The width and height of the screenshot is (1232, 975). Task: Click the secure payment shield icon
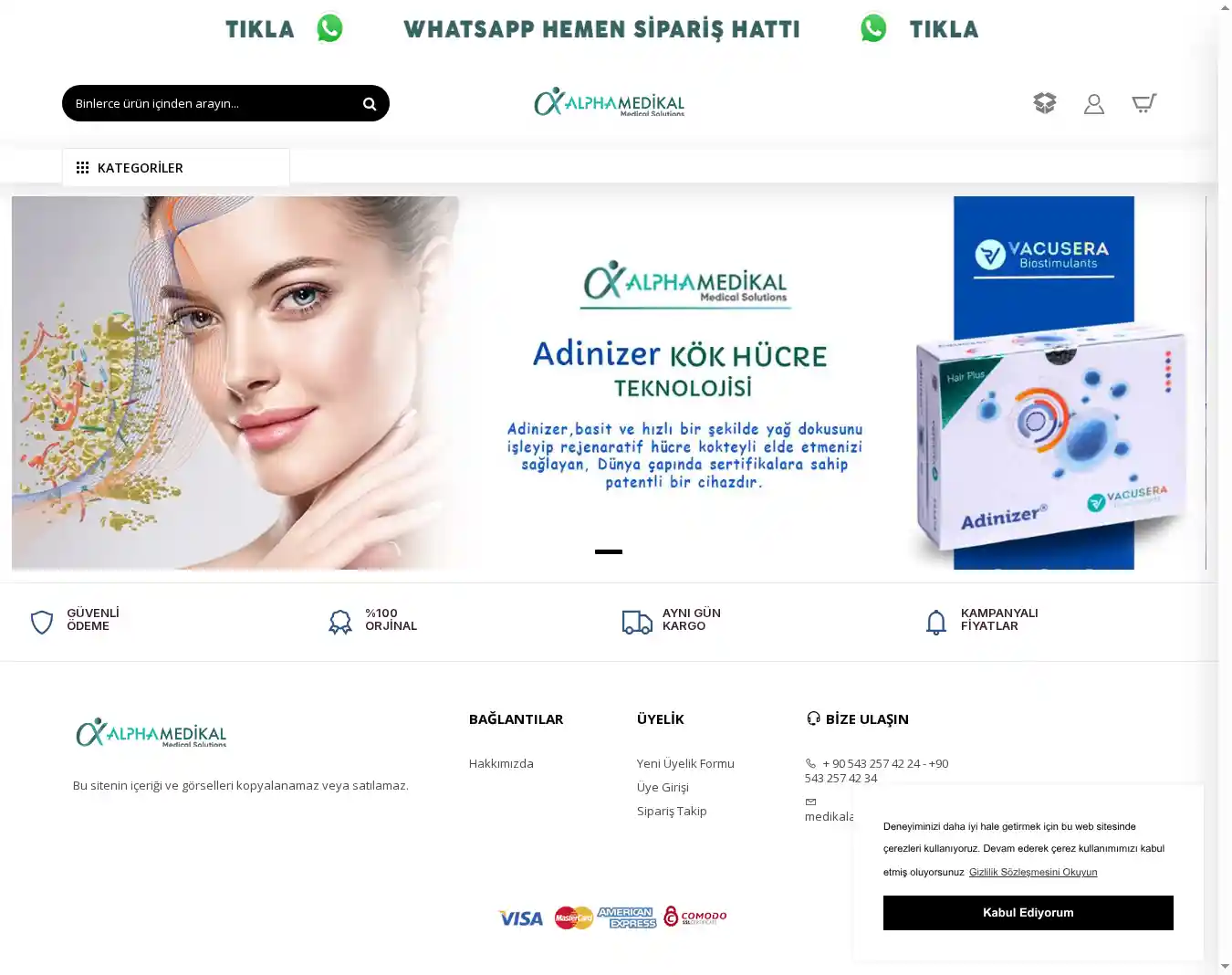point(42,623)
